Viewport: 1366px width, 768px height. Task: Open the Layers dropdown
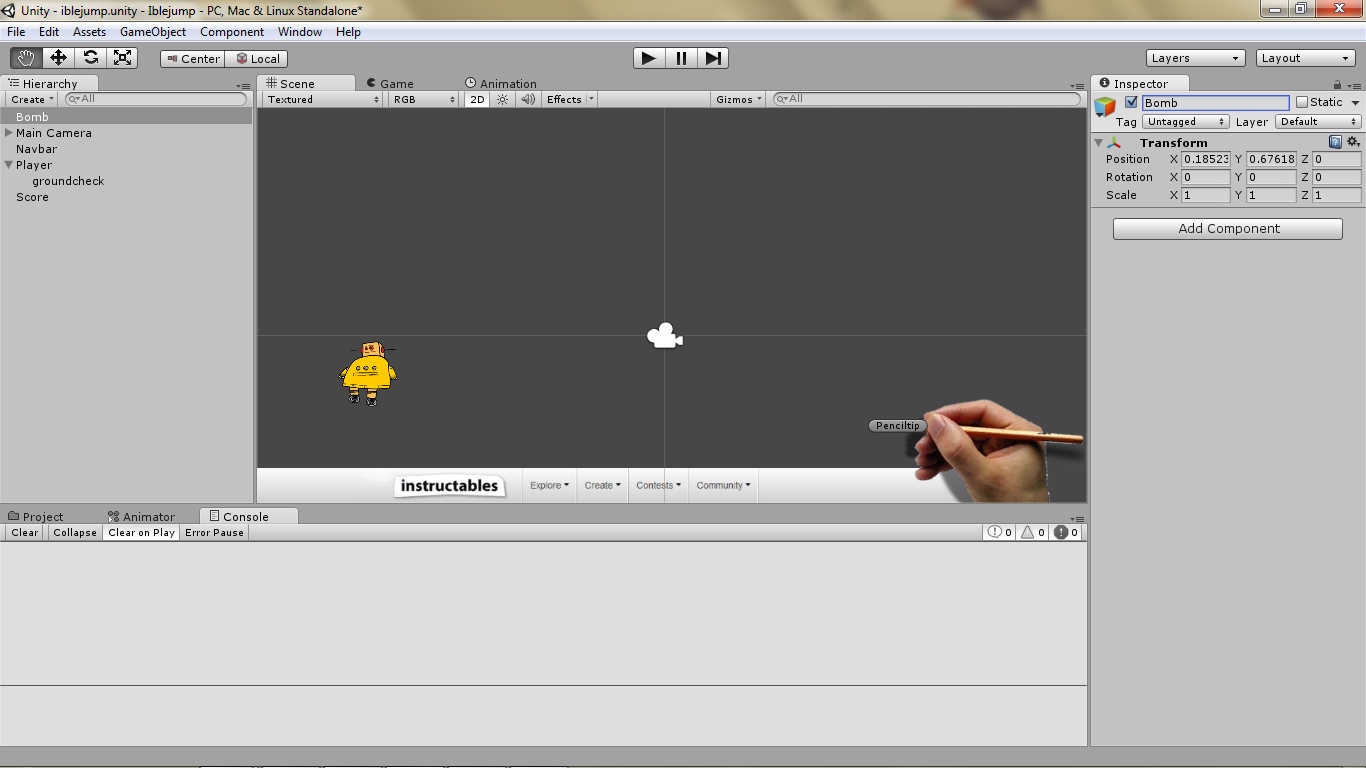pos(1196,58)
